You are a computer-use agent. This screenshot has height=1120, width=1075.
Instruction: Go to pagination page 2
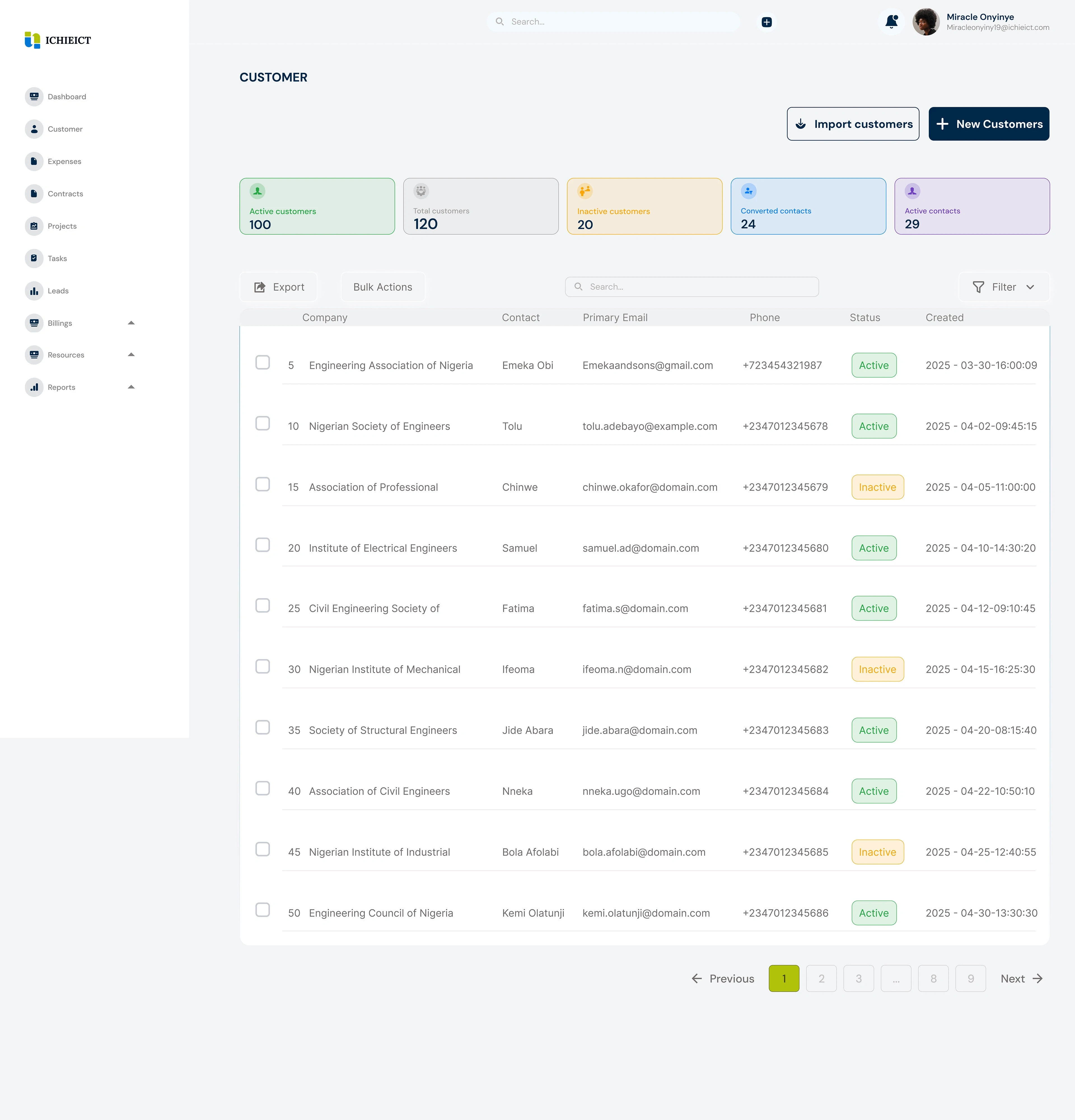point(821,978)
